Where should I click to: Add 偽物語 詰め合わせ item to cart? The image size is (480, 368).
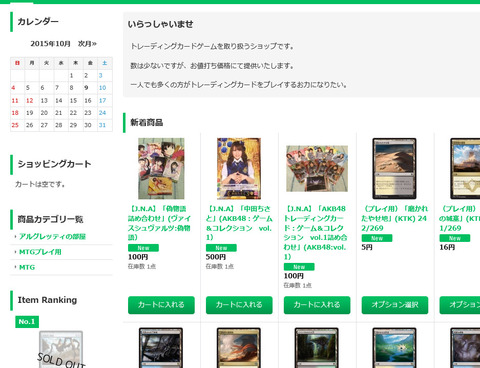tap(161, 305)
